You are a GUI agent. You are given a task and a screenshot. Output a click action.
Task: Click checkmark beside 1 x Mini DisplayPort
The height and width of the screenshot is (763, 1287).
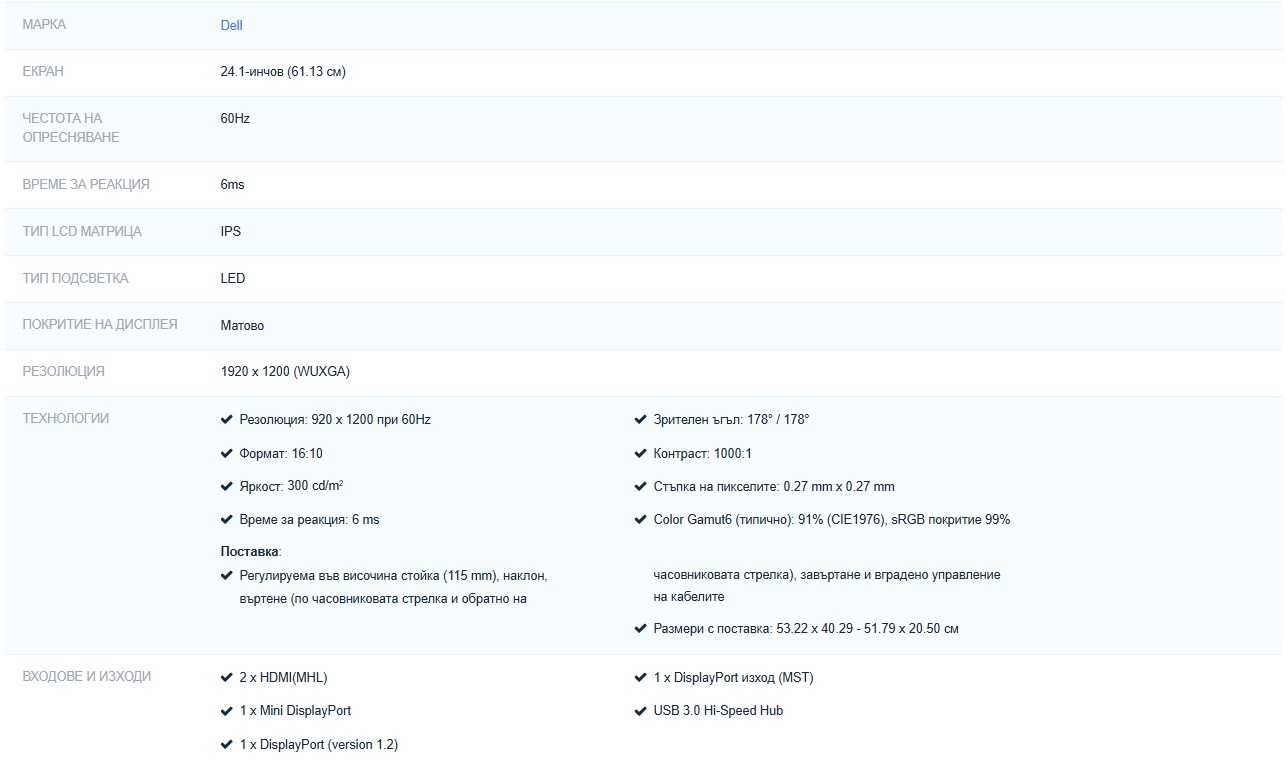point(226,711)
